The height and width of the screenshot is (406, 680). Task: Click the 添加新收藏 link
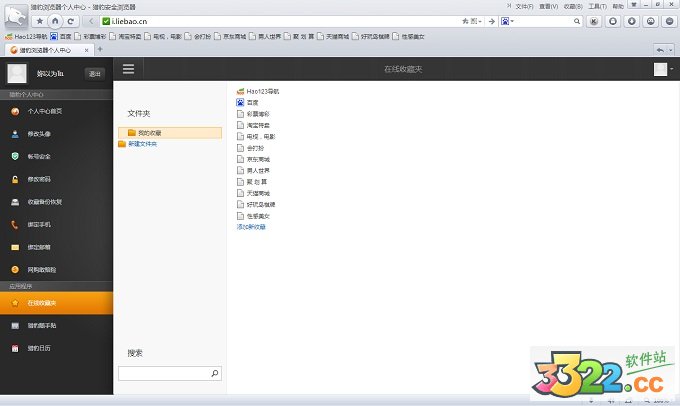[251, 227]
